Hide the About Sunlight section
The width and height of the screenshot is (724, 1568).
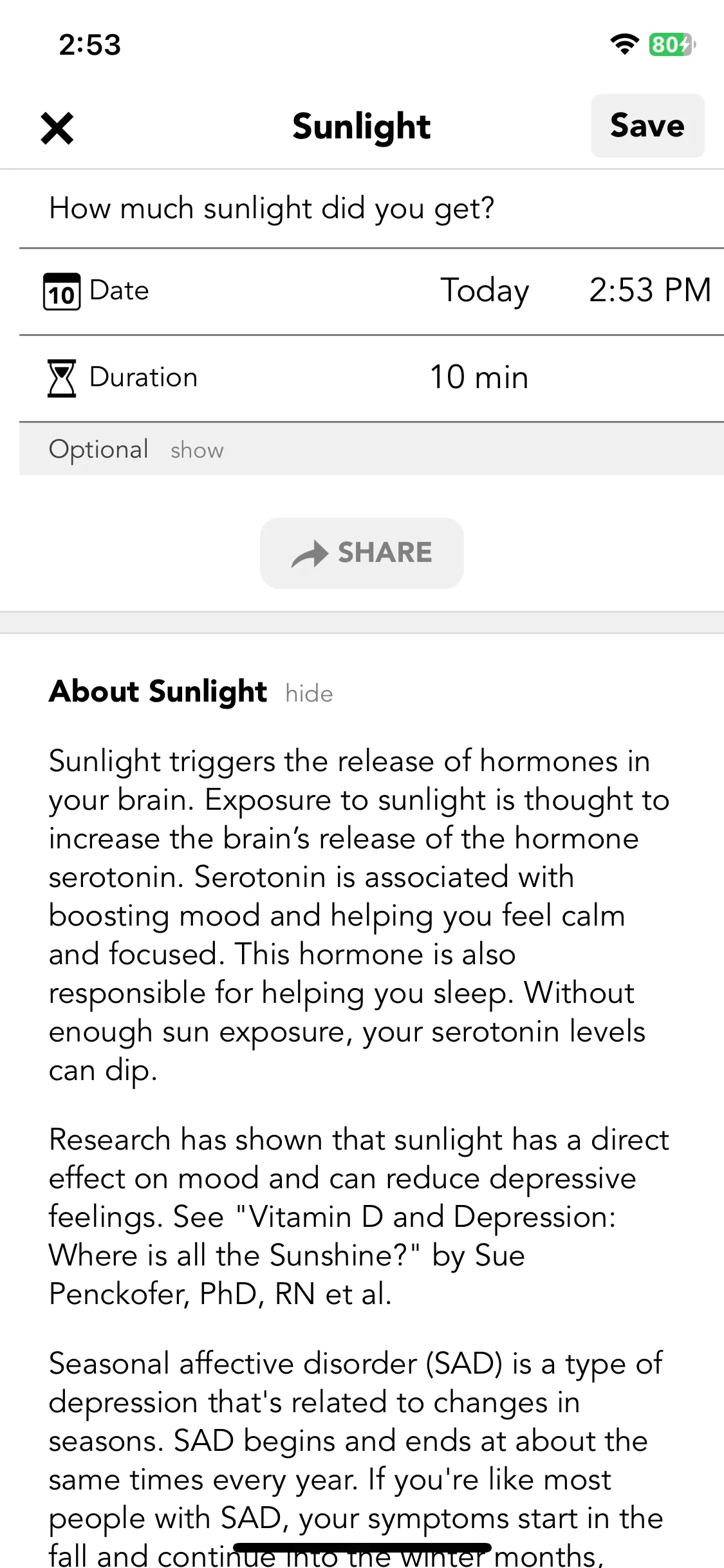pos(309,694)
